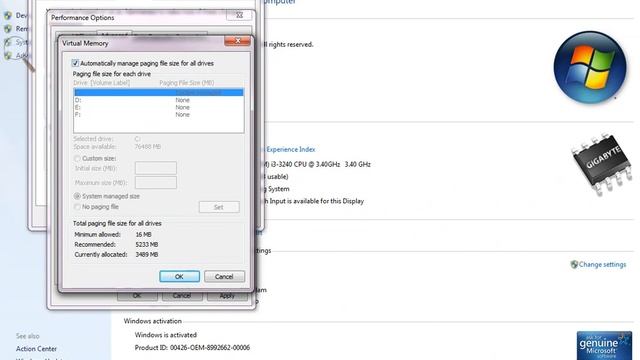This screenshot has width=640, height=360.
Task: Click the Gigabyte chip logo image
Action: (x=602, y=164)
